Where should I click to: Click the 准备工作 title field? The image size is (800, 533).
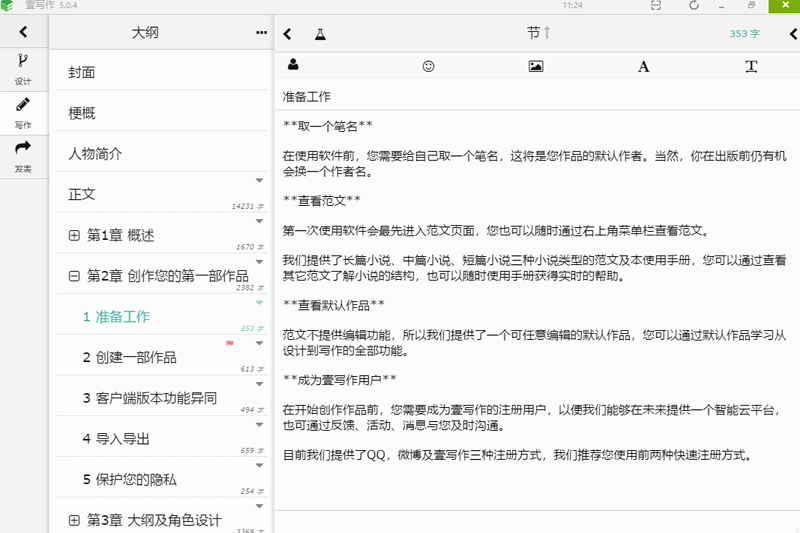(x=537, y=96)
